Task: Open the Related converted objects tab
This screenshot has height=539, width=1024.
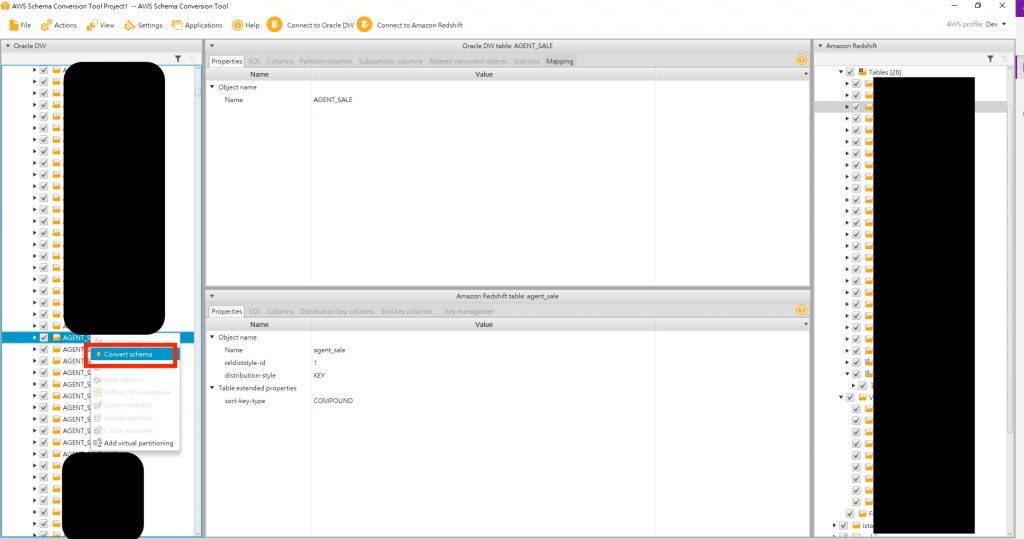Action: (468, 61)
